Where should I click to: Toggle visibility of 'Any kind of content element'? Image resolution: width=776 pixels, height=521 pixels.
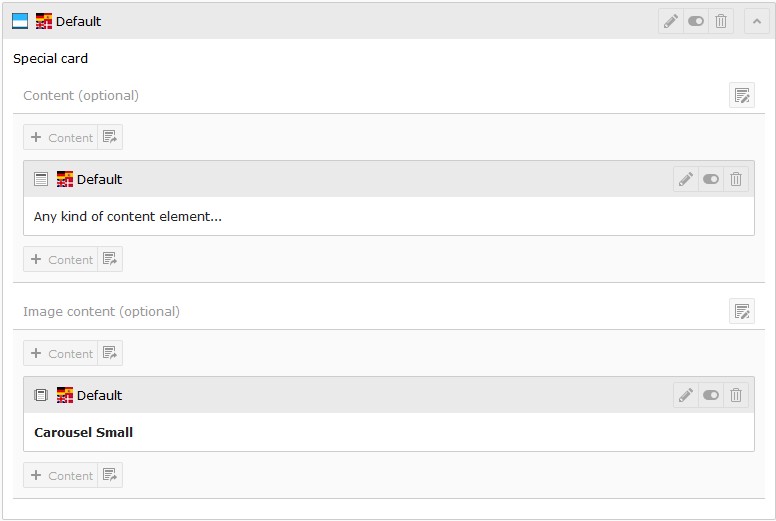pyautogui.click(x=711, y=179)
